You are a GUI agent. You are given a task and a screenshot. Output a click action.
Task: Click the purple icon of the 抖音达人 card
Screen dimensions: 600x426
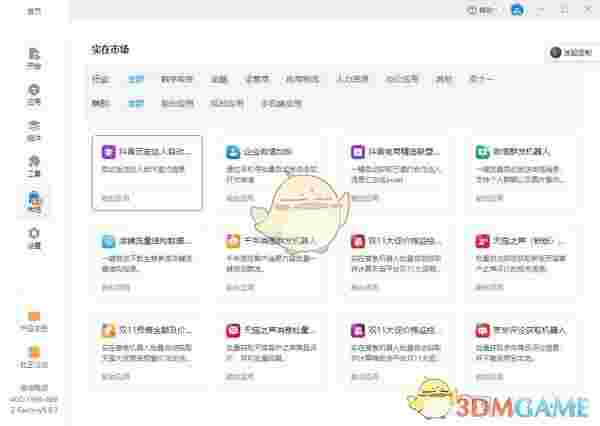coord(108,152)
